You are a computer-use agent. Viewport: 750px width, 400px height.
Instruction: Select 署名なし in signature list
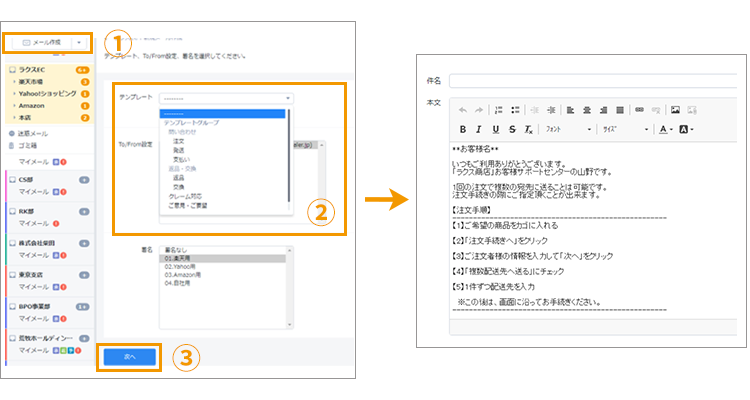pyautogui.click(x=176, y=250)
